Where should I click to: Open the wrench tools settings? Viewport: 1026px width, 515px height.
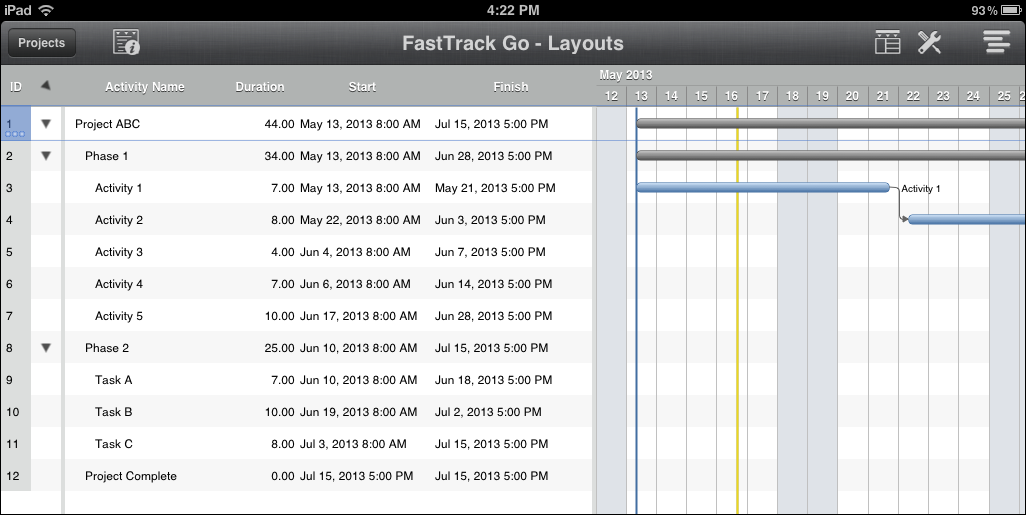point(930,42)
